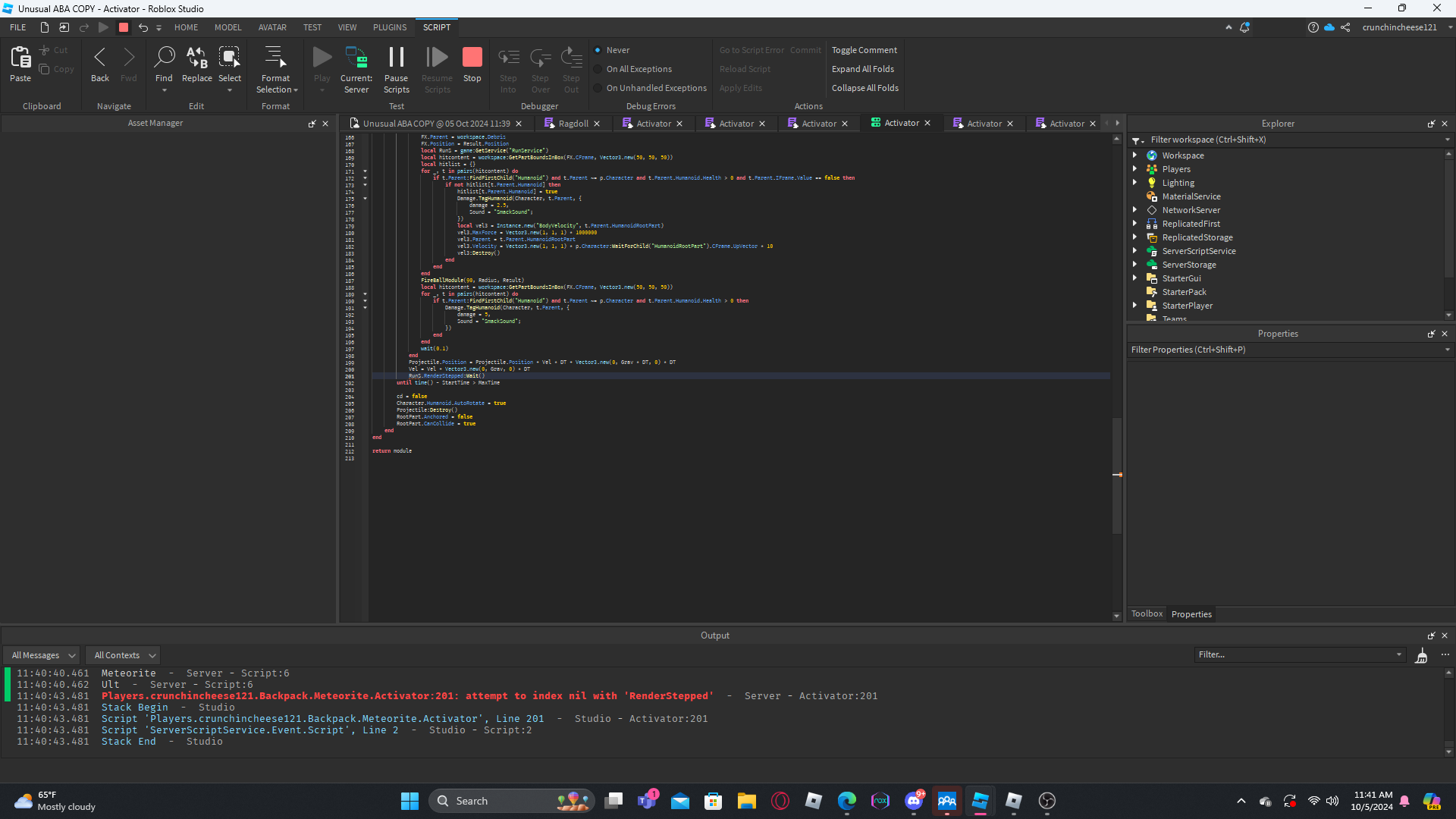Expand the Workspace tree node

(x=1135, y=155)
